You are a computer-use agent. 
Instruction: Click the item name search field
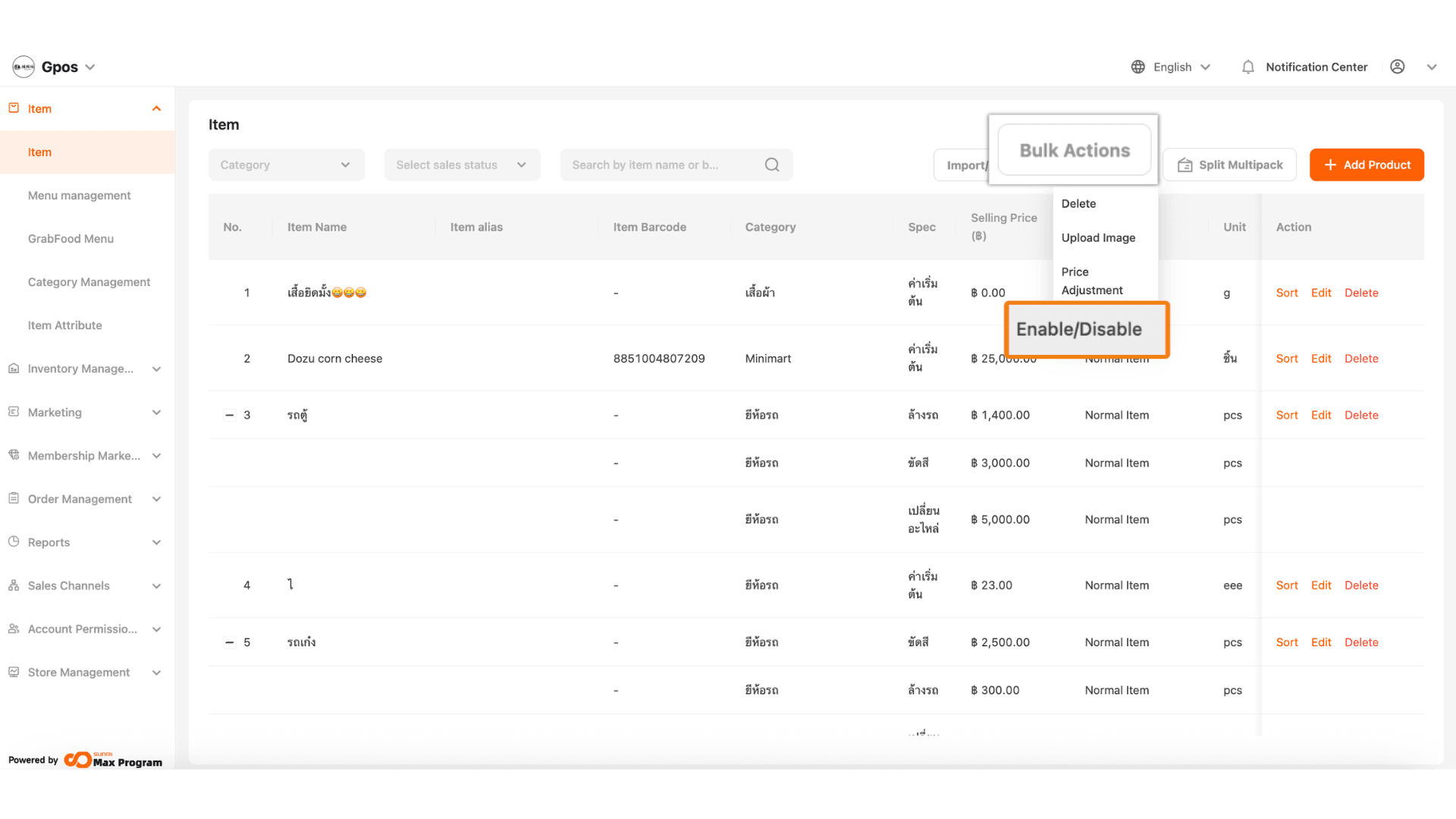pos(660,165)
